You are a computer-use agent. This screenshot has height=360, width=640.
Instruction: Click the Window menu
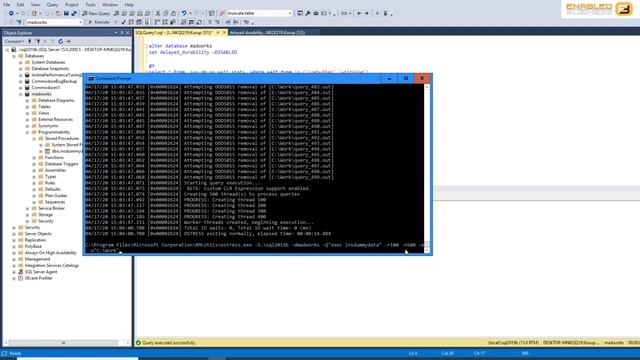pyautogui.click(x=110, y=4)
